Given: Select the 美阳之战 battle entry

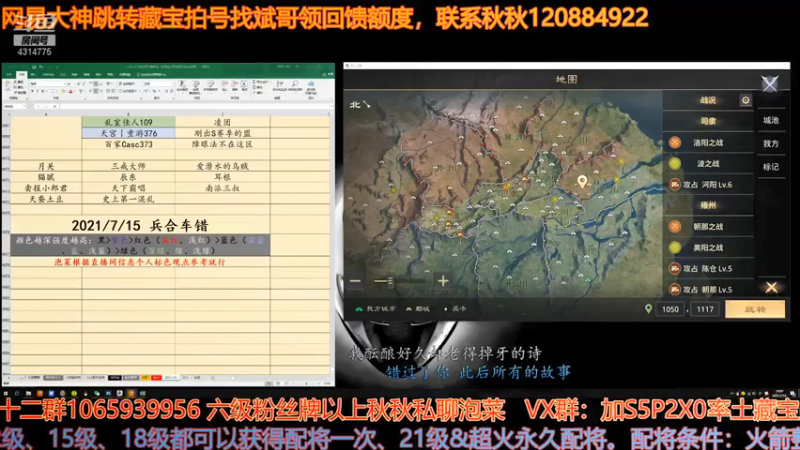Looking at the screenshot, I should [x=708, y=247].
